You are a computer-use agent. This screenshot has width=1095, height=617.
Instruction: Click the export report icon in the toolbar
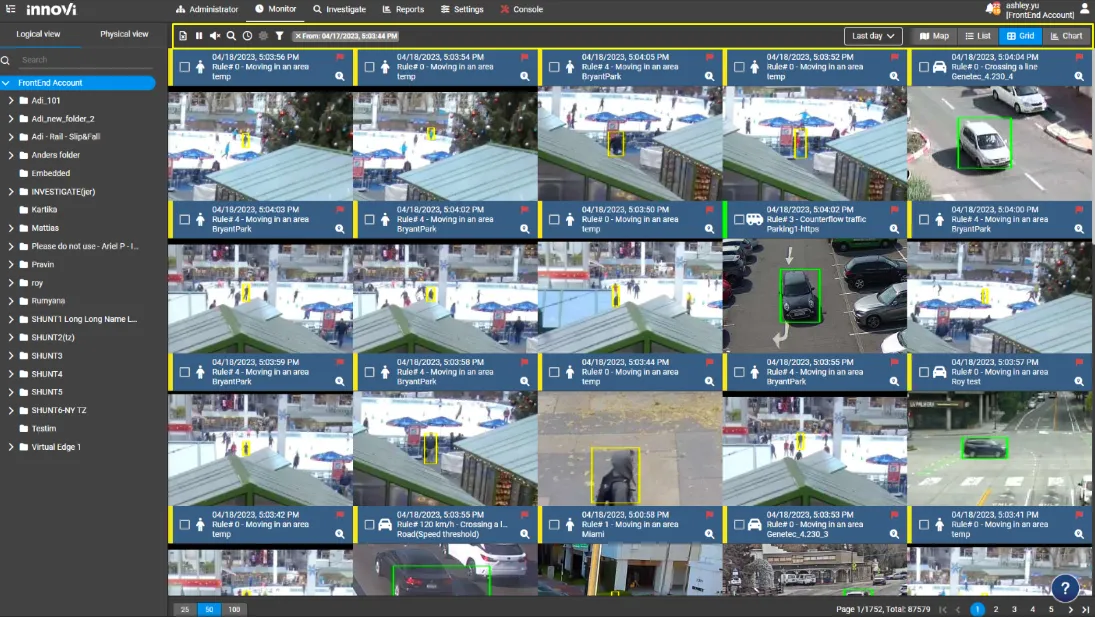click(183, 36)
